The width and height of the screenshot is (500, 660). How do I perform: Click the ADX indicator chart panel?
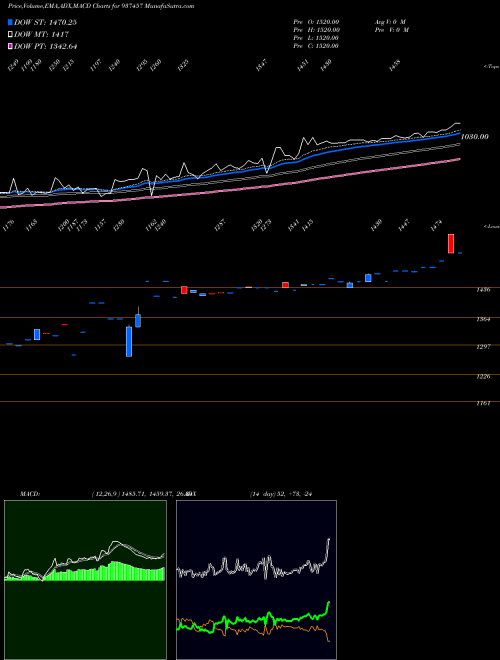coord(256,579)
